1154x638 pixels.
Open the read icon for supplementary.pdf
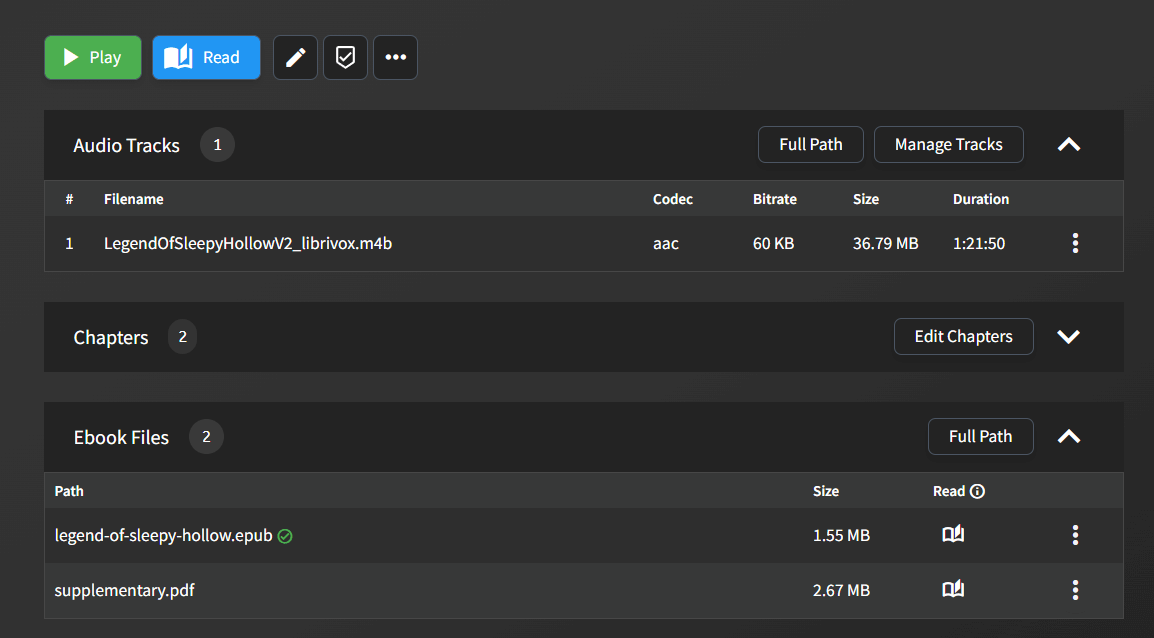tap(953, 590)
